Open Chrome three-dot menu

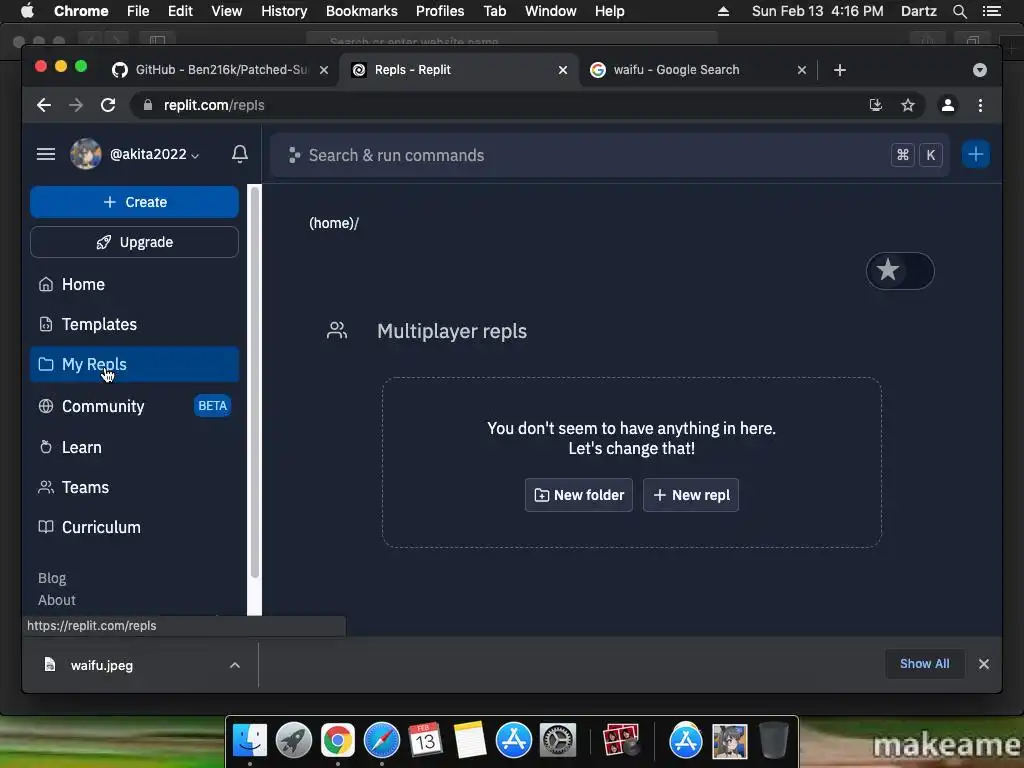[980, 105]
